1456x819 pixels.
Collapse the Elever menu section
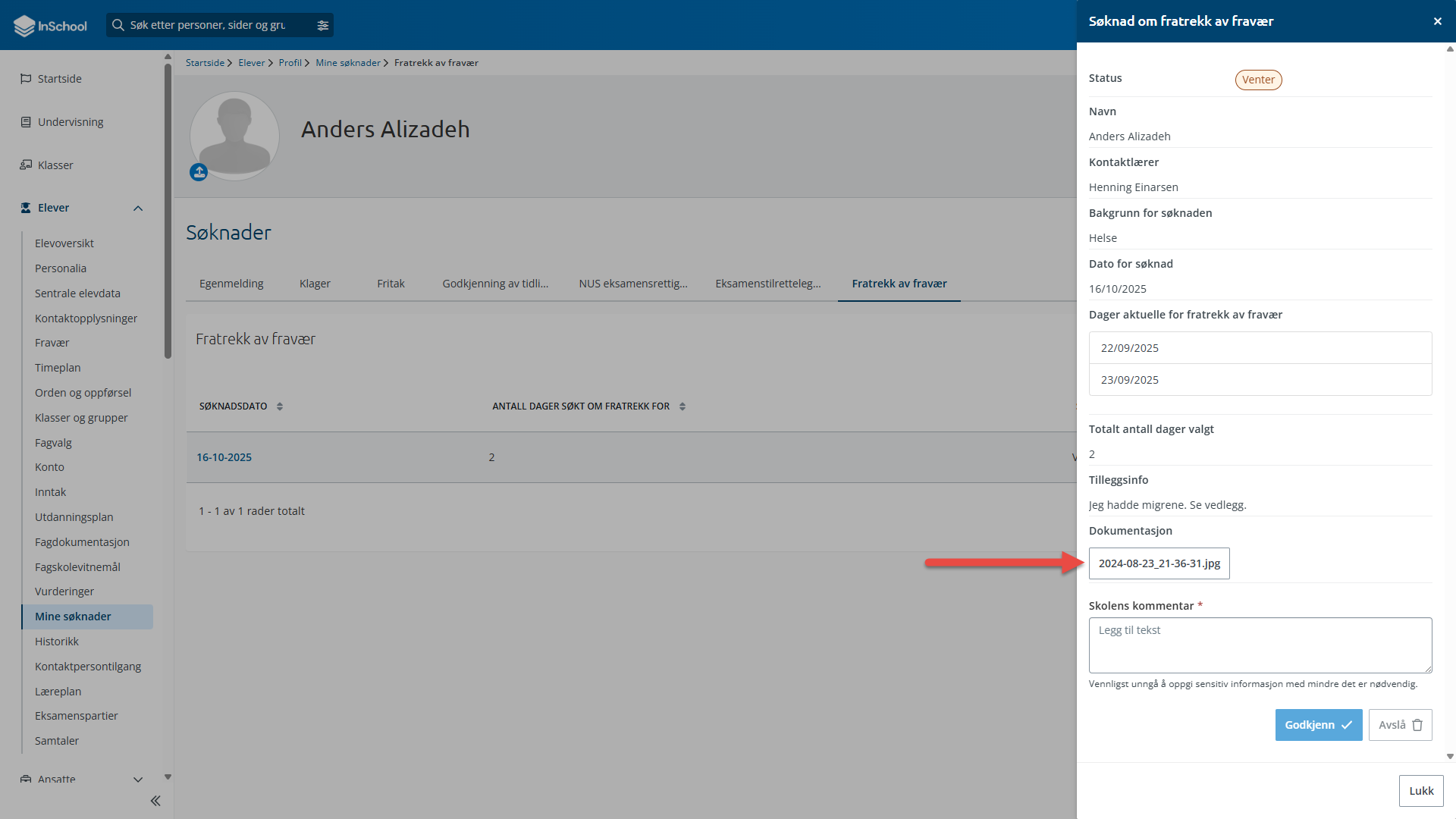[138, 208]
